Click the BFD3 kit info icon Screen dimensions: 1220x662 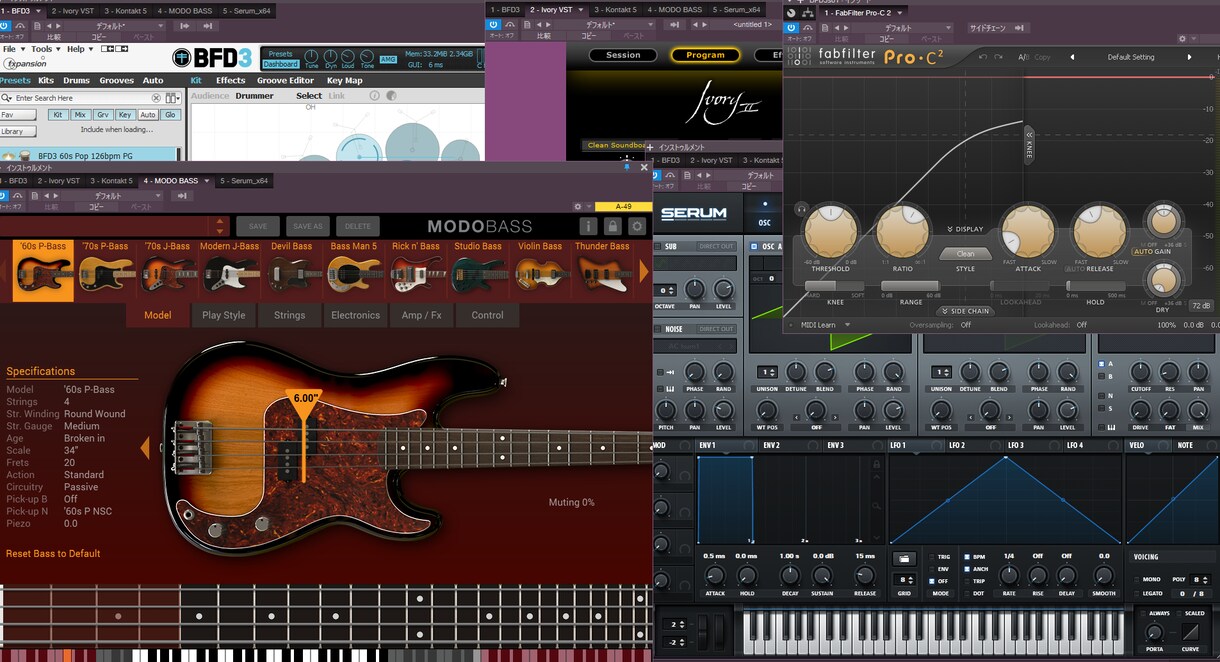[375, 96]
